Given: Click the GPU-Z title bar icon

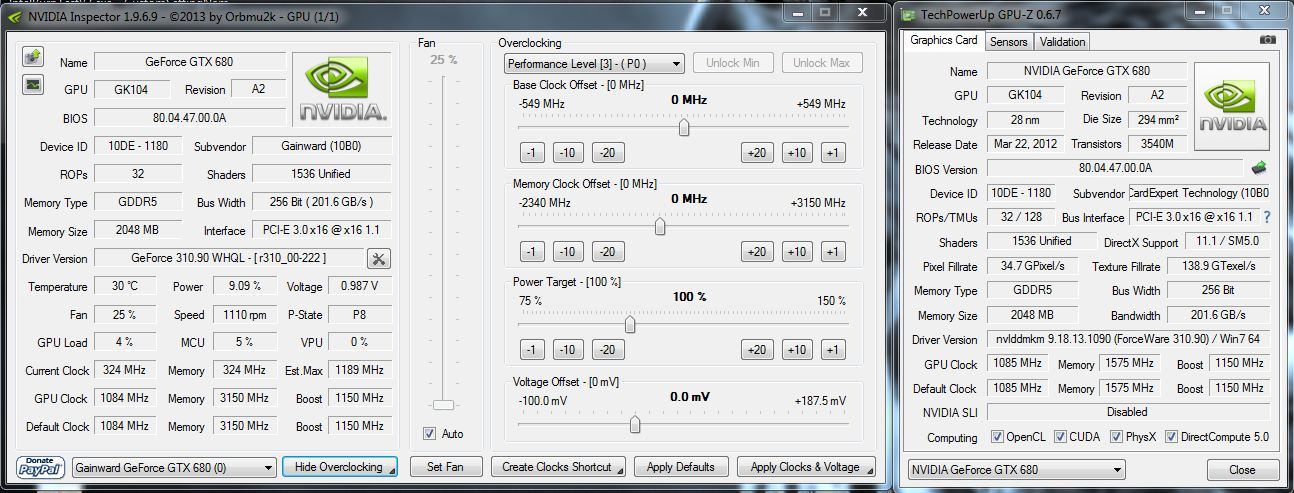Looking at the screenshot, I should (909, 14).
